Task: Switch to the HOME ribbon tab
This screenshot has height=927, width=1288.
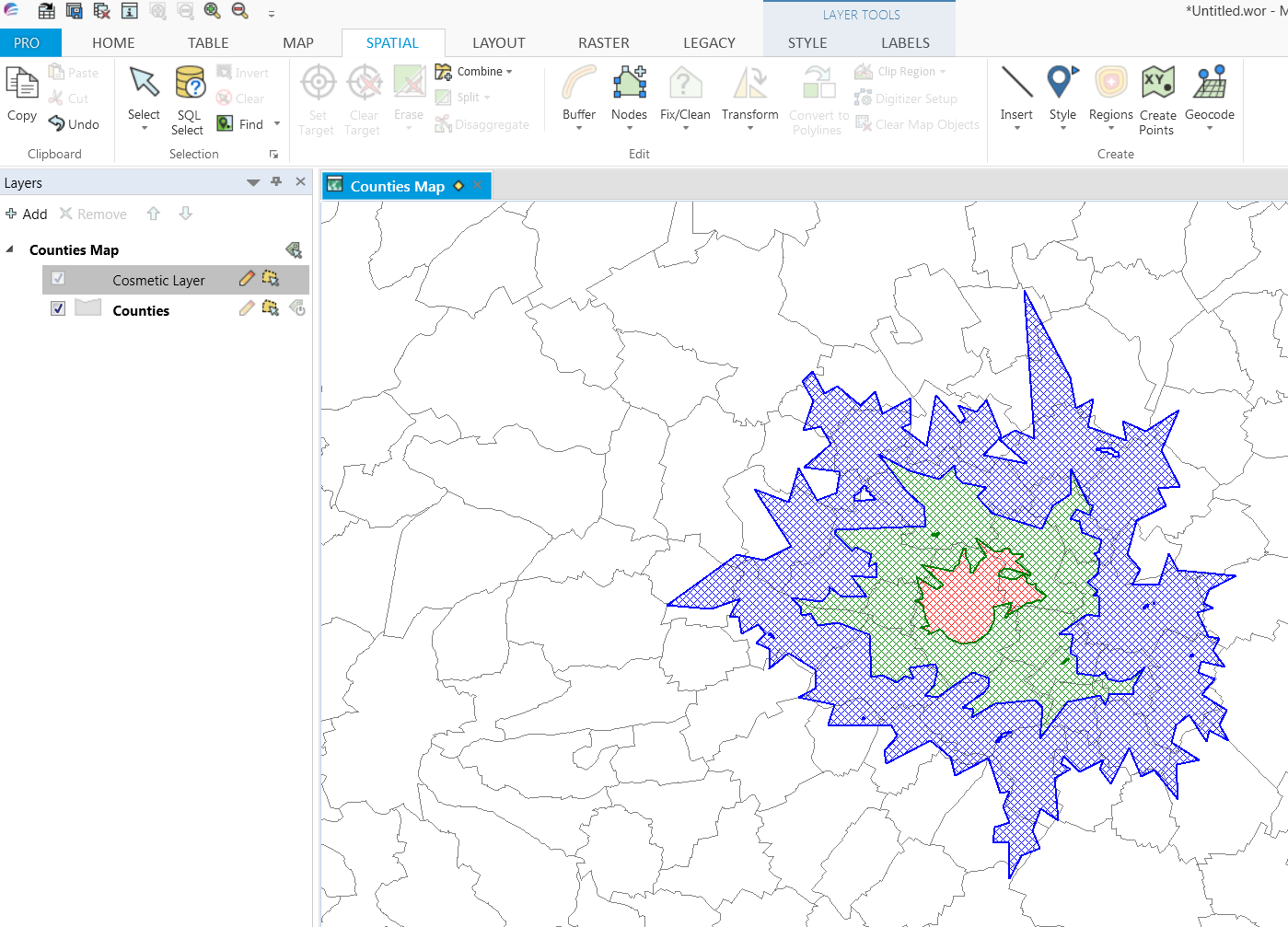Action: pyautogui.click(x=113, y=43)
